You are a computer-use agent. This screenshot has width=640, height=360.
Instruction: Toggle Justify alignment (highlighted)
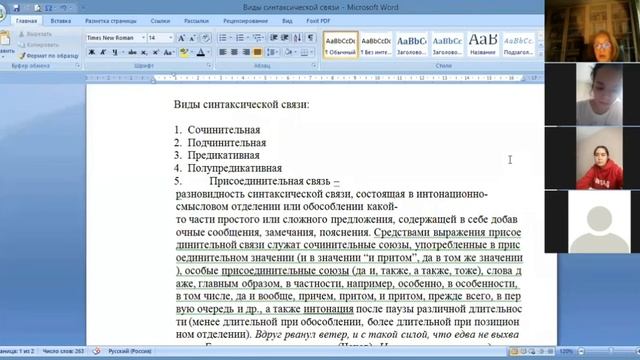tap(257, 52)
